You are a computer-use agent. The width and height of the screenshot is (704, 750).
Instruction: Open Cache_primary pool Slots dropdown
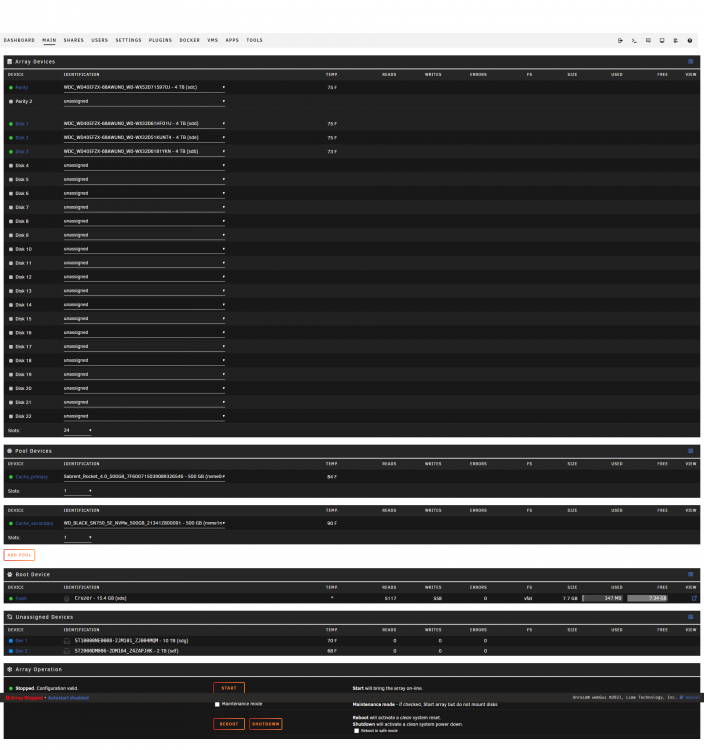coord(77,491)
